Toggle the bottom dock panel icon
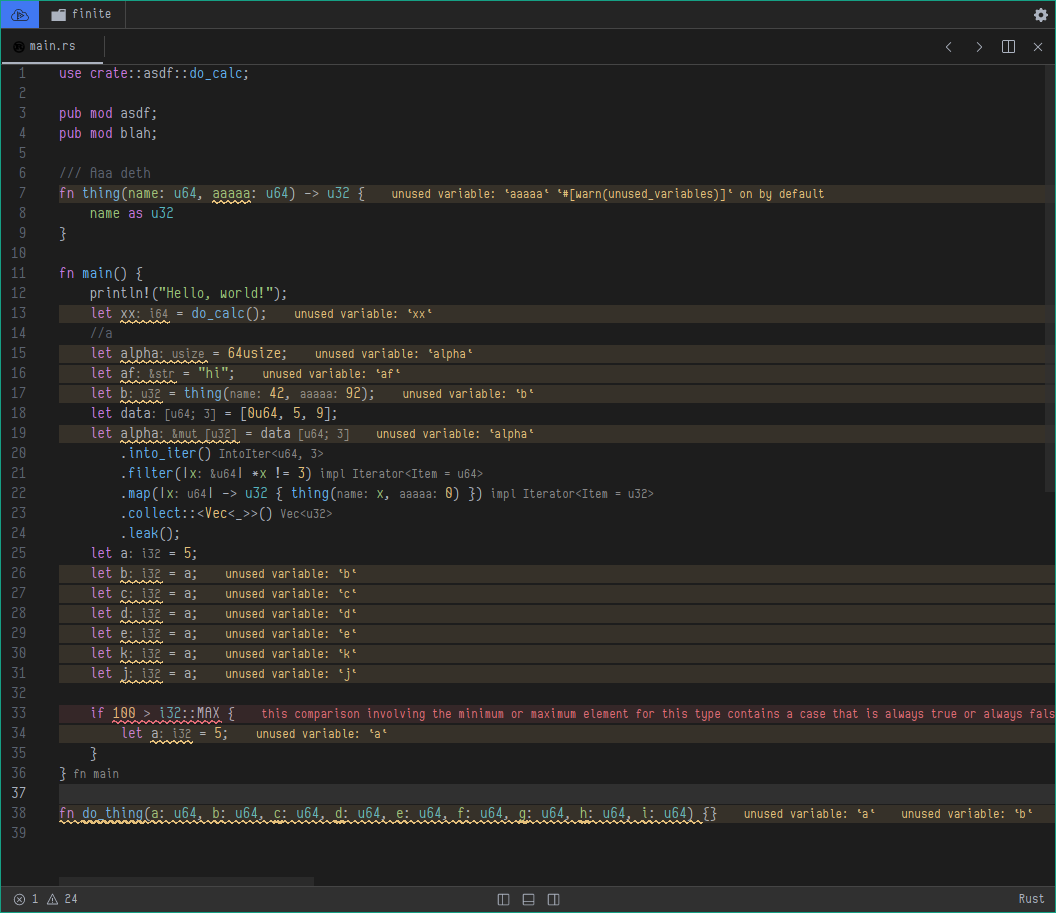The image size is (1056, 913). [x=529, y=900]
